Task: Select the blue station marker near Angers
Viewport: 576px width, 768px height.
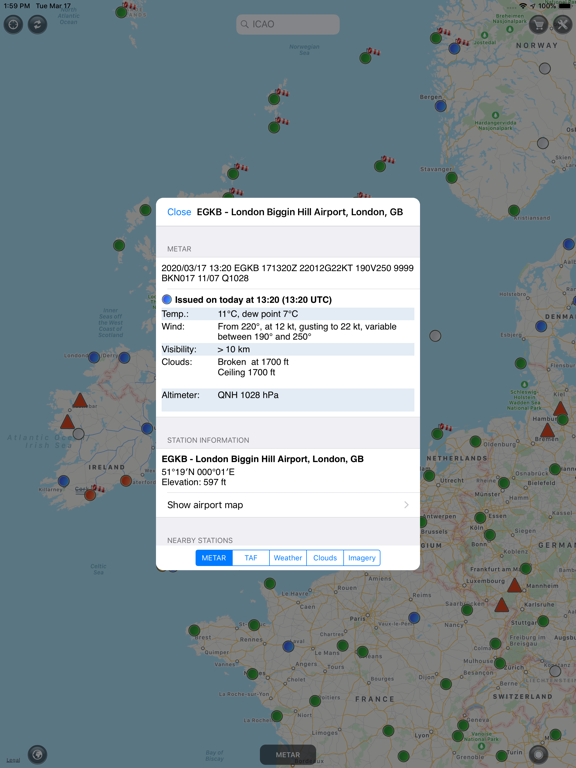Action: pyautogui.click(x=288, y=647)
